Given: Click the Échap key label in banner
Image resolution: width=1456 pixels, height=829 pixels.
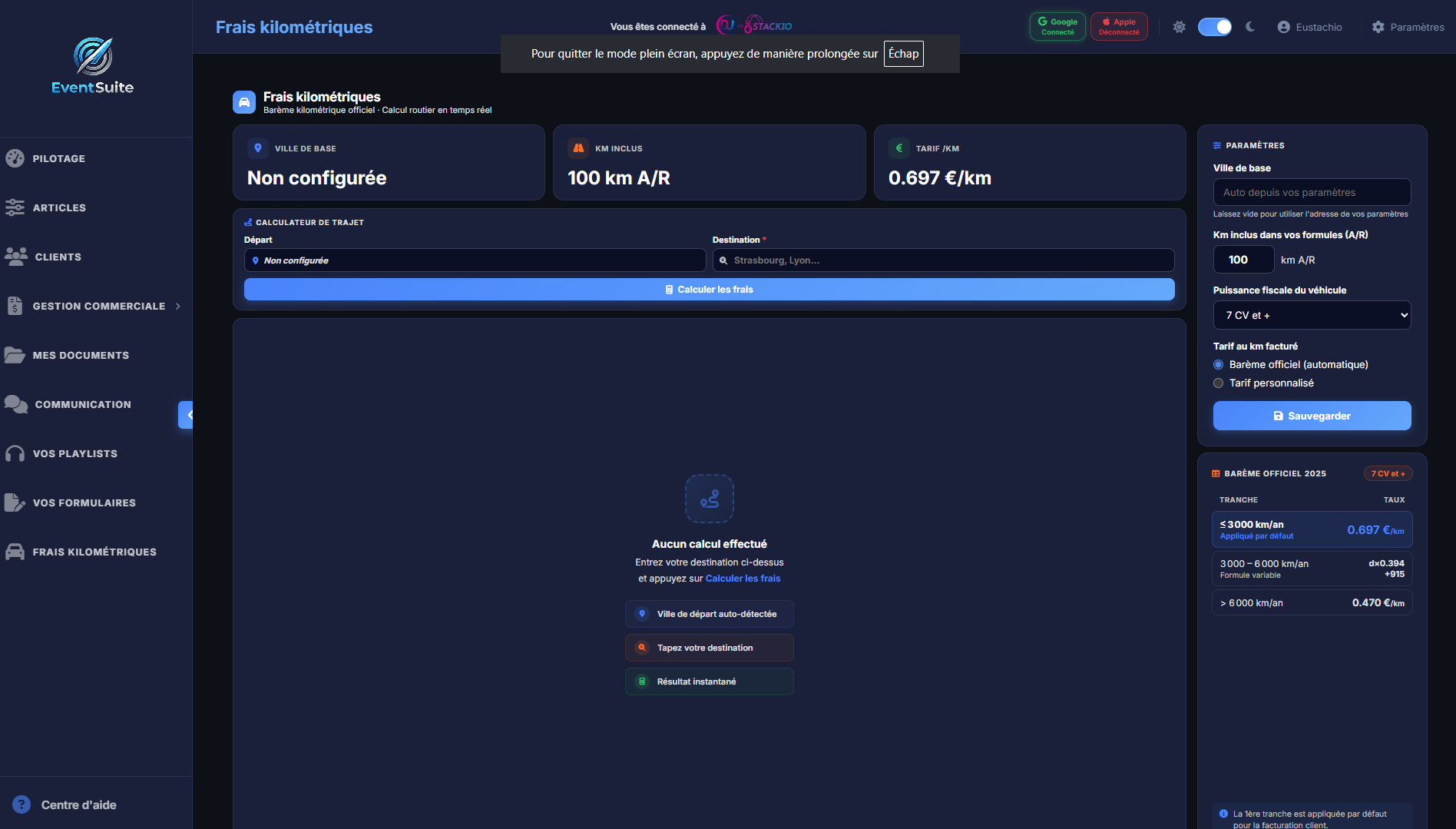Looking at the screenshot, I should click(903, 54).
